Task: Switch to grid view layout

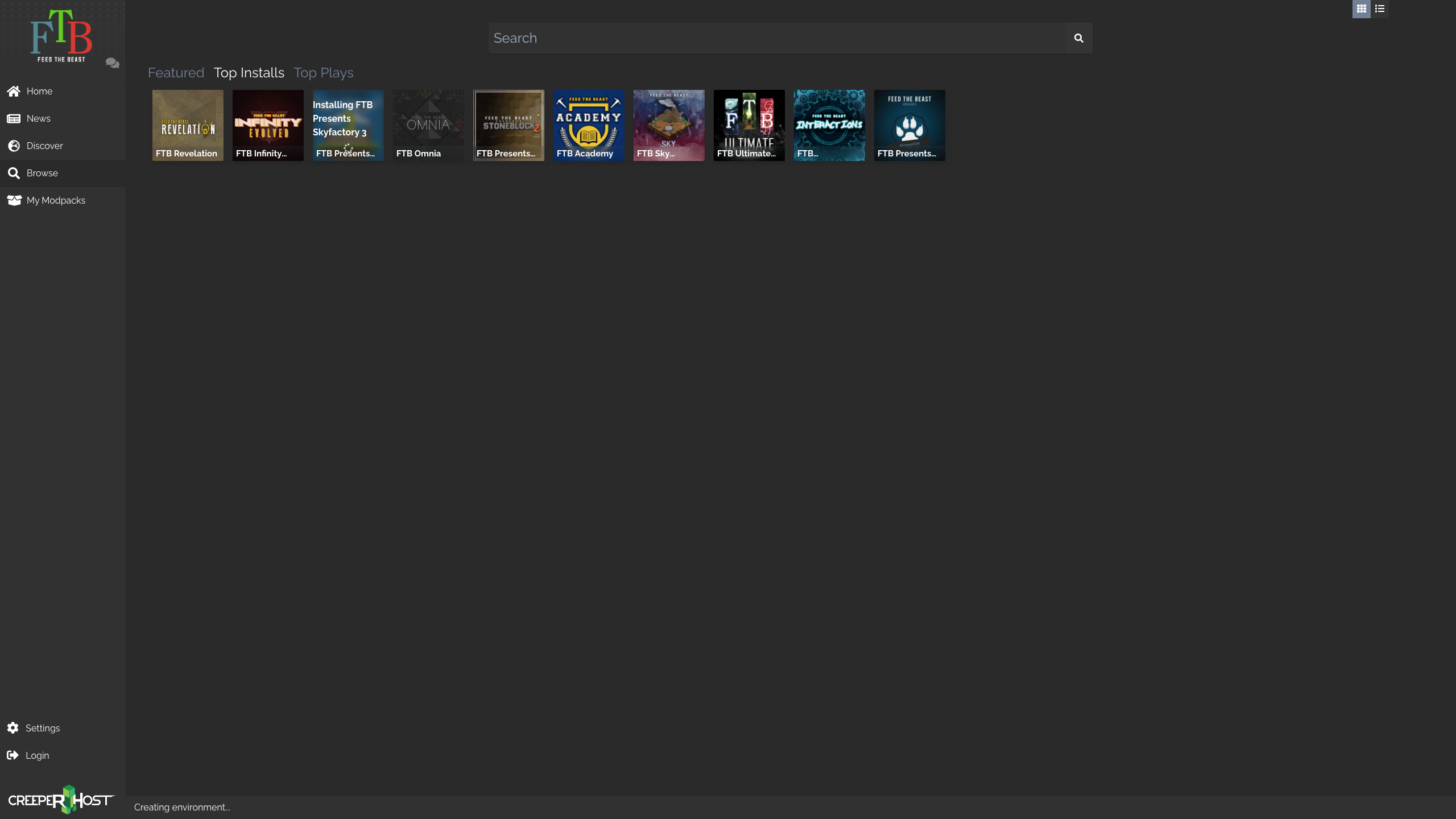Action: pyautogui.click(x=1361, y=9)
